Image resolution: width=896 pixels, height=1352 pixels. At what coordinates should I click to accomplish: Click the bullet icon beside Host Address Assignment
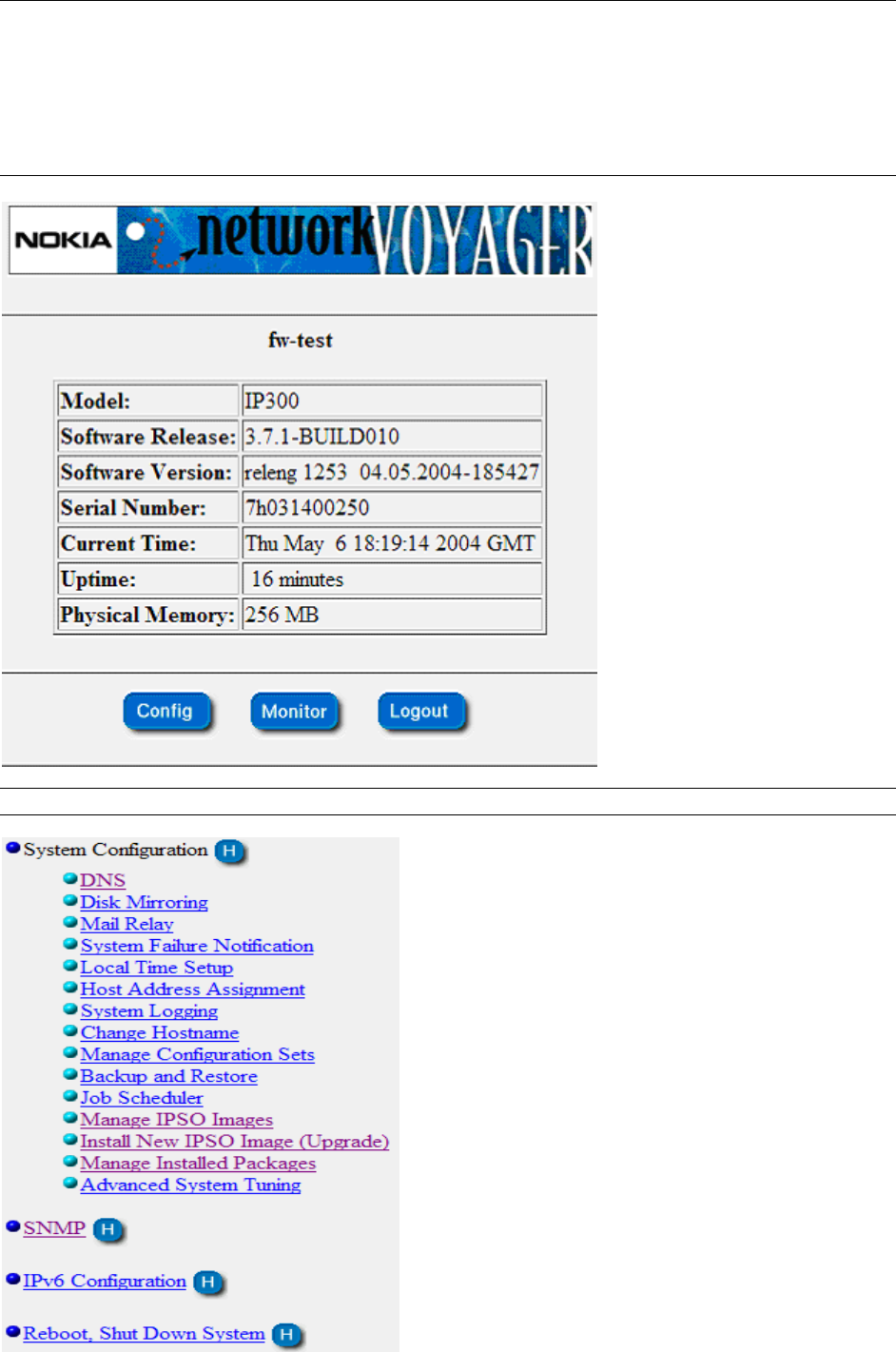[x=70, y=988]
